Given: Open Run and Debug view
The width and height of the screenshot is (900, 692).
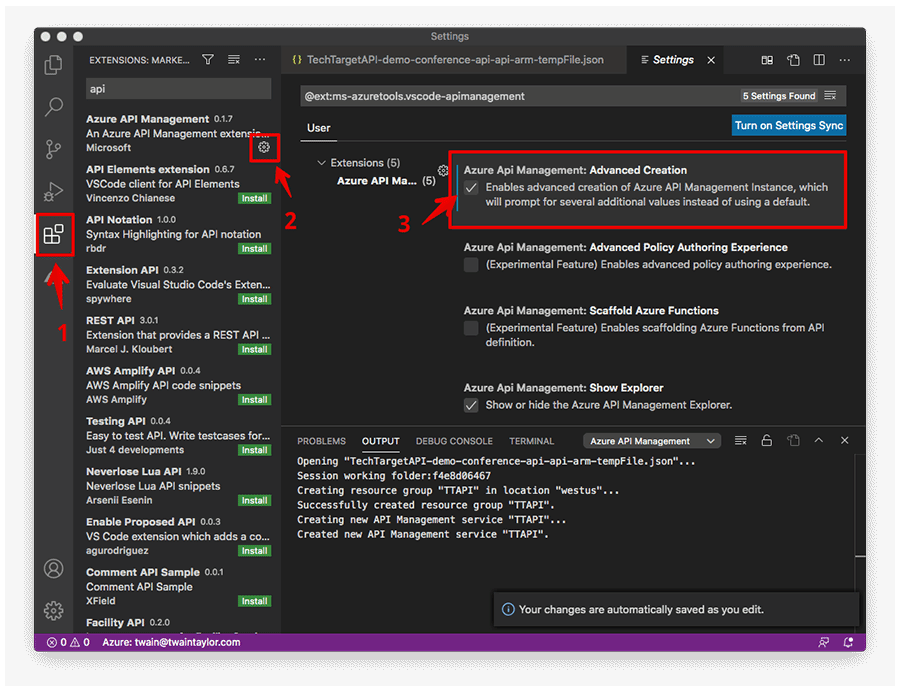Looking at the screenshot, I should 54,192.
